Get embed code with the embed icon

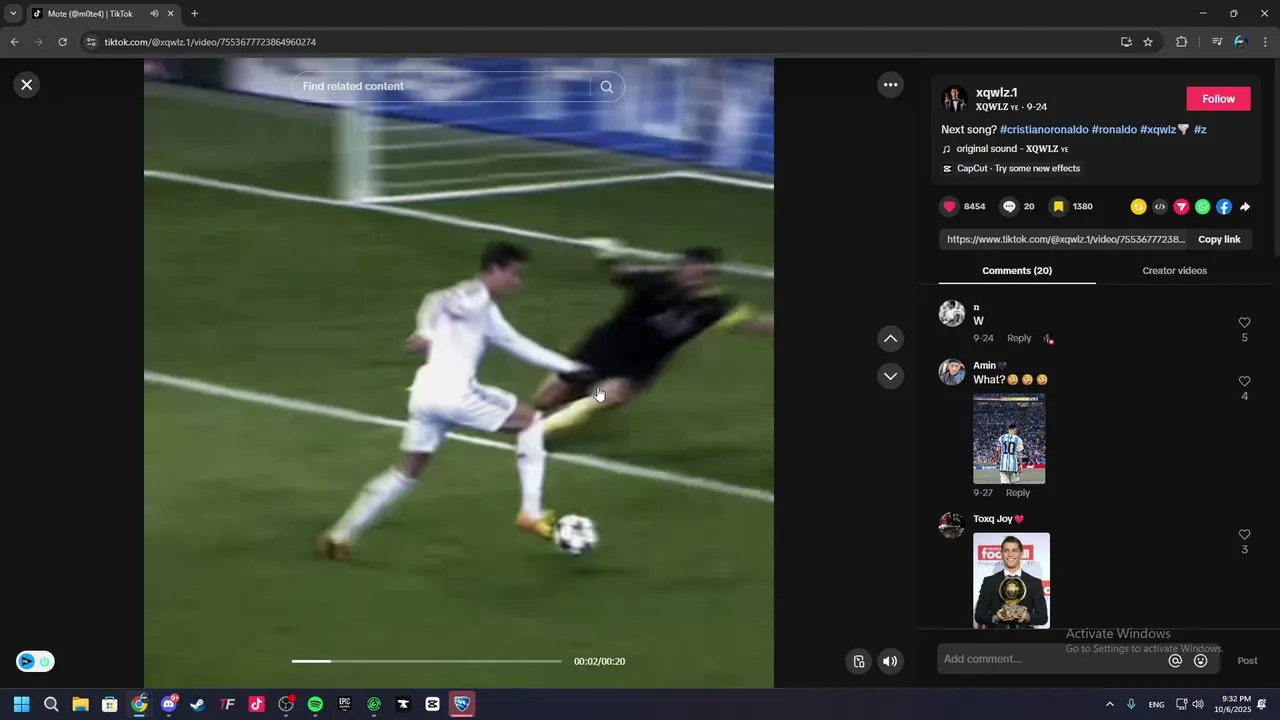[x=1160, y=207]
